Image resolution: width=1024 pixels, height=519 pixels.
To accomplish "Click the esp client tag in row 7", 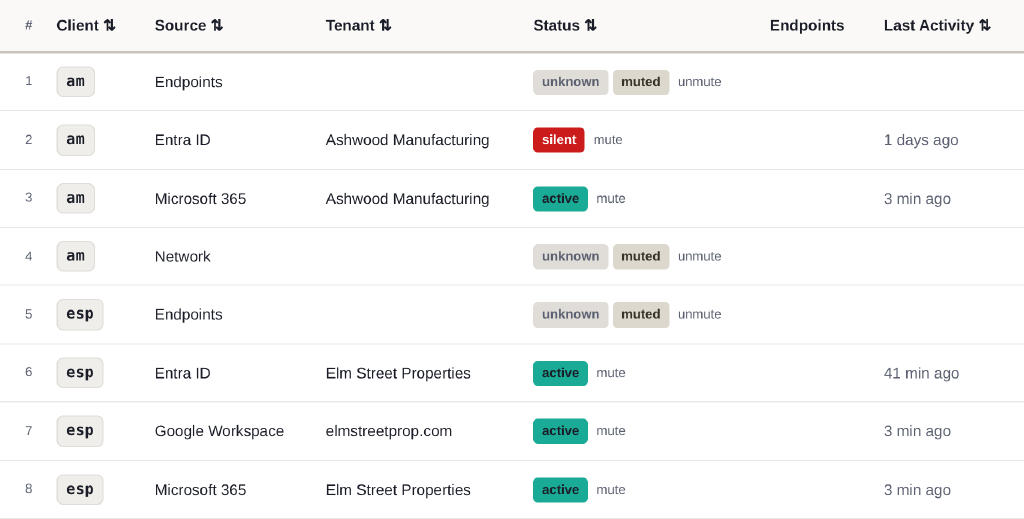I will point(80,431).
